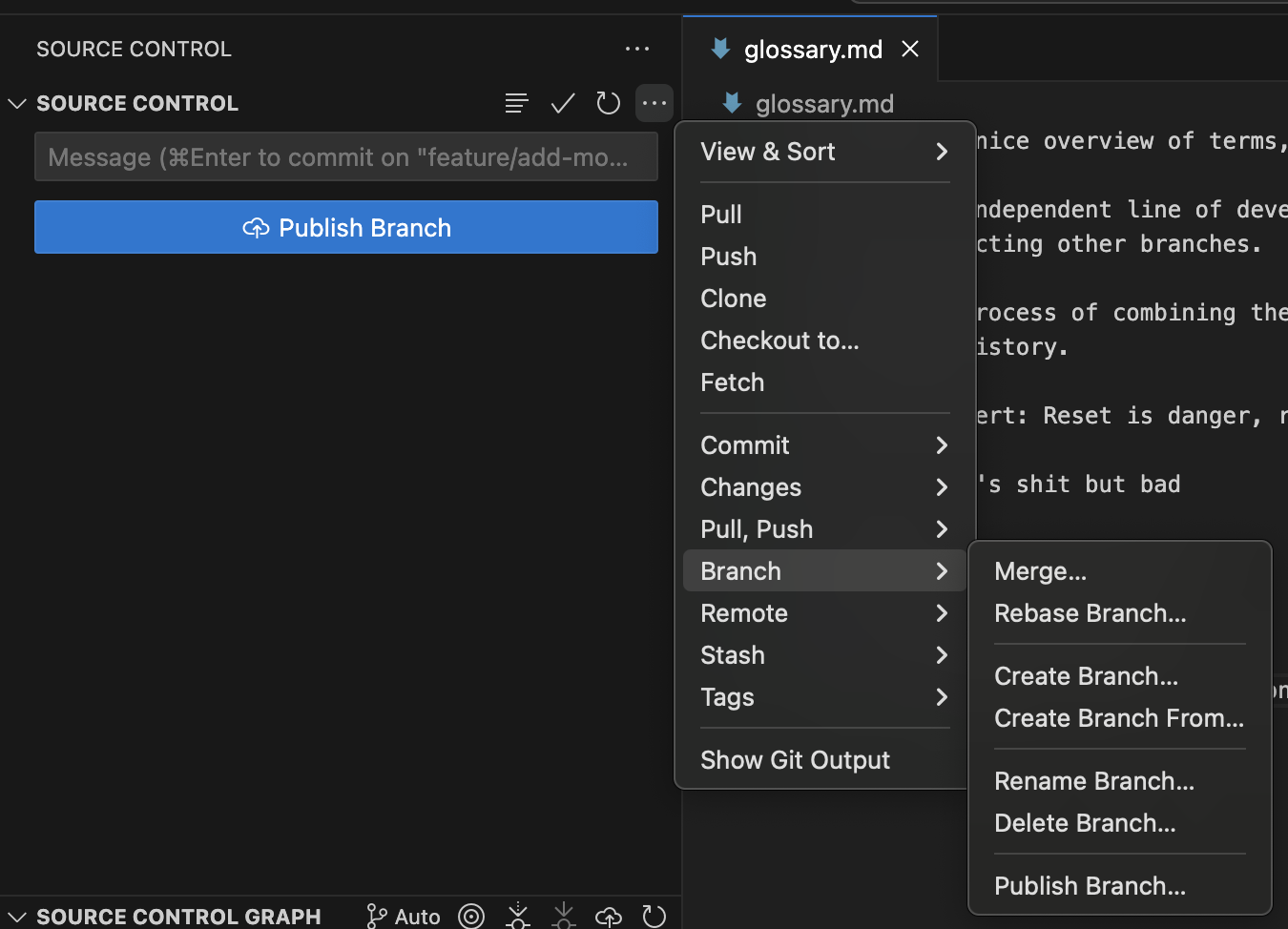The height and width of the screenshot is (929, 1288).
Task: Choose Push from the git menu
Action: click(x=825, y=257)
